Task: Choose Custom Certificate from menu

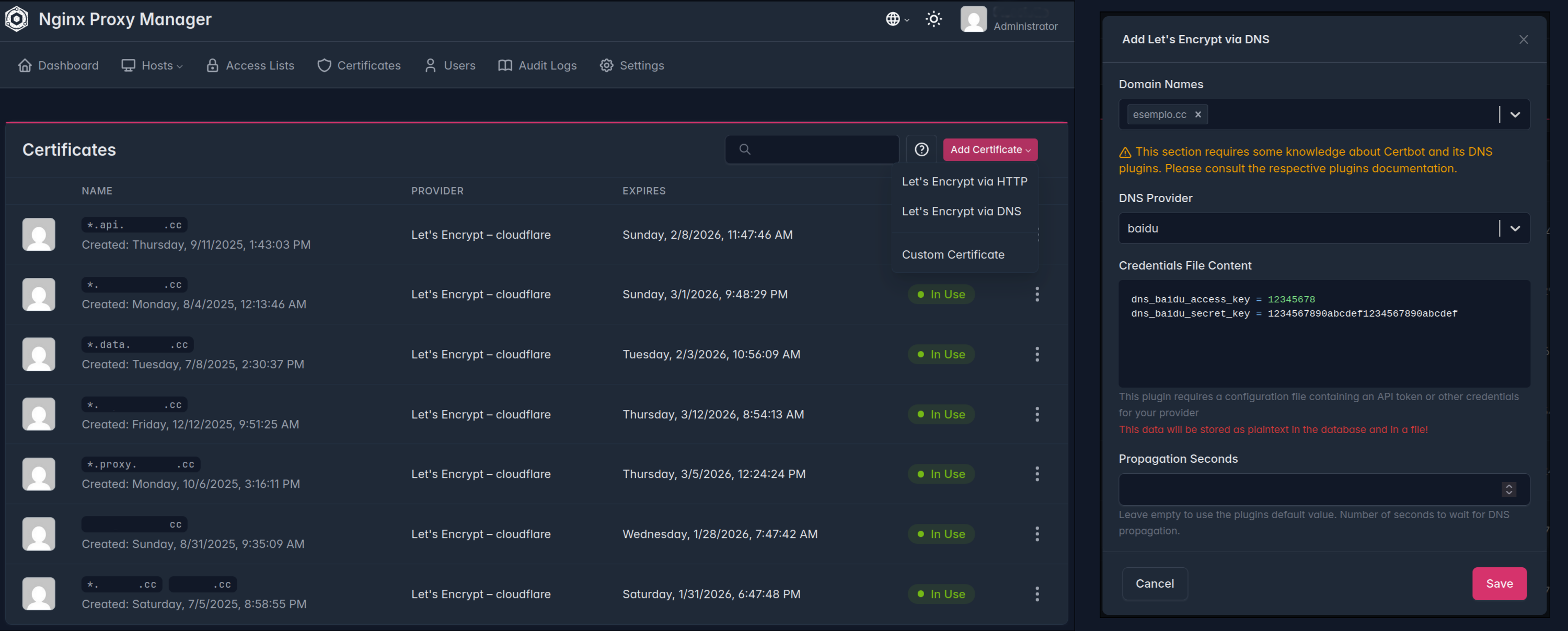Action: 953,255
